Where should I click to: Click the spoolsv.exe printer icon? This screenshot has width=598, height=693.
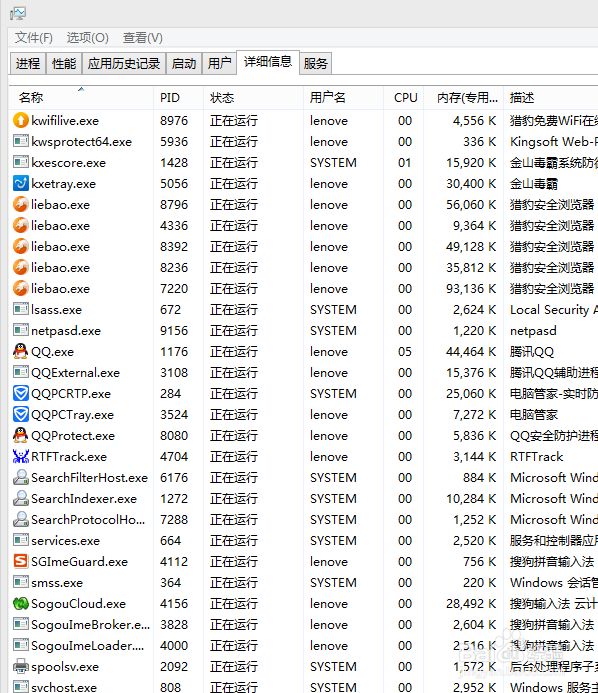tap(21, 666)
